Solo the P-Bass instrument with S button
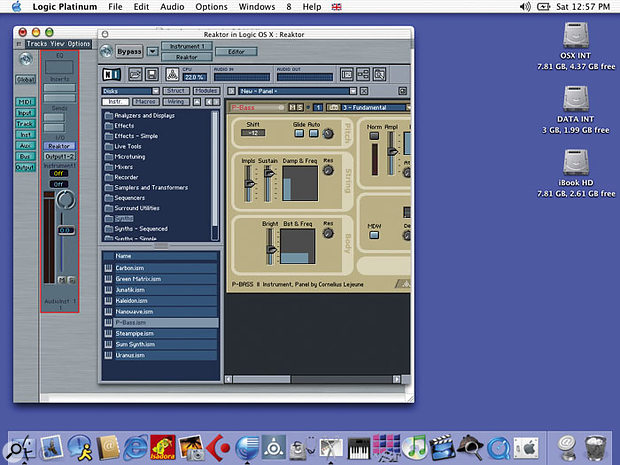Screen dimensions: 620x465 300,107
